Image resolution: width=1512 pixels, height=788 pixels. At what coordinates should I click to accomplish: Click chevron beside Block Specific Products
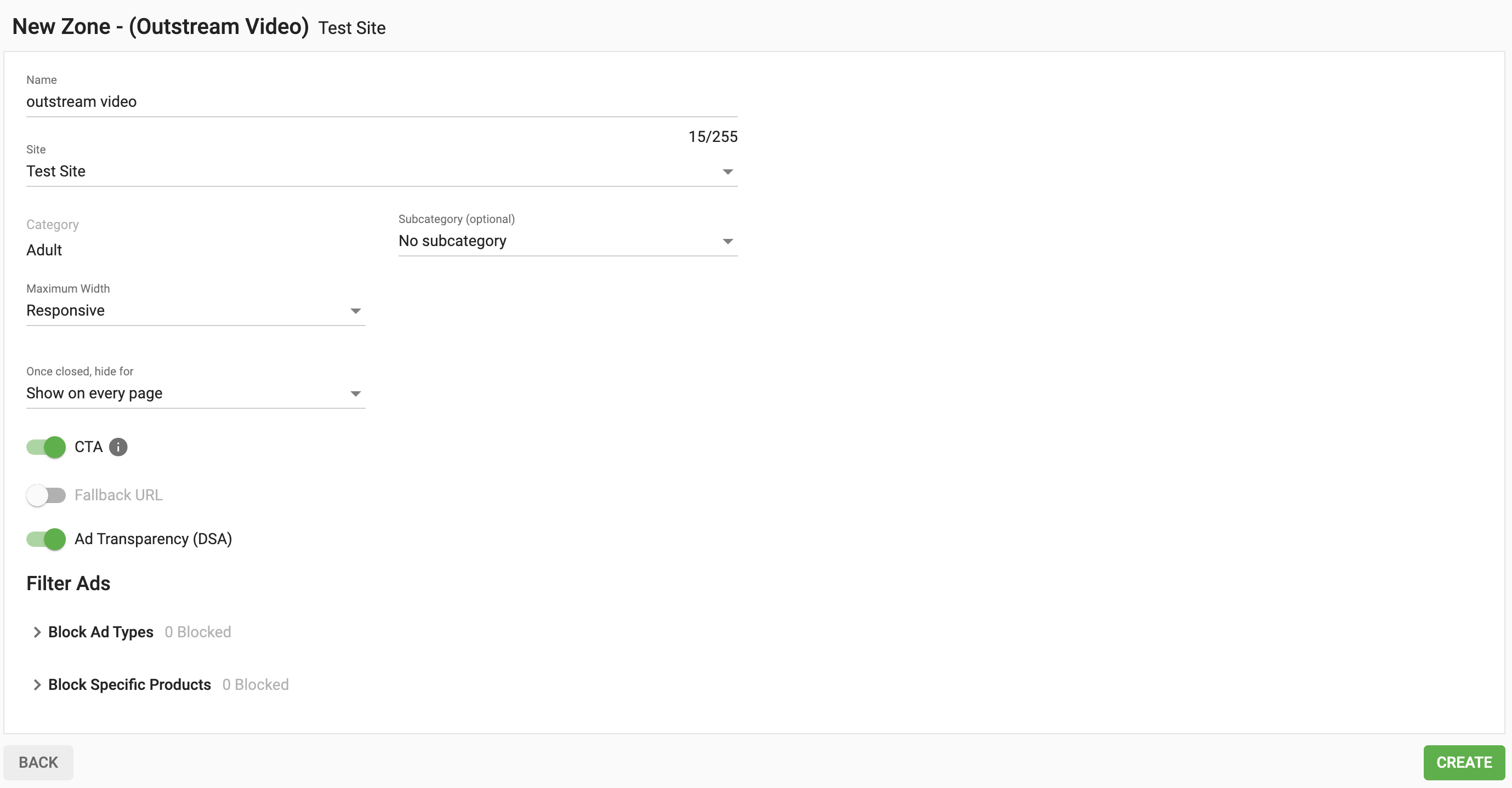click(37, 685)
